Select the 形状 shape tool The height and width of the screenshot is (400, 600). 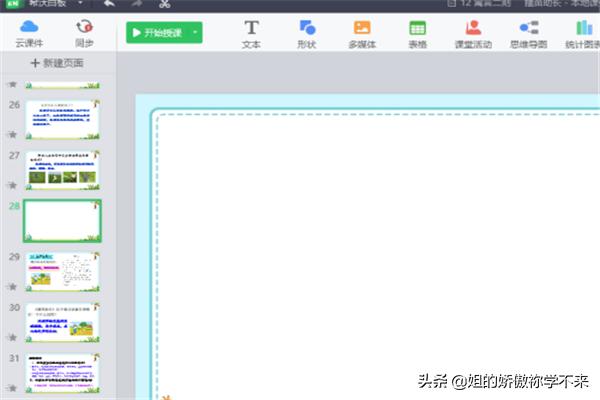pyautogui.click(x=307, y=33)
